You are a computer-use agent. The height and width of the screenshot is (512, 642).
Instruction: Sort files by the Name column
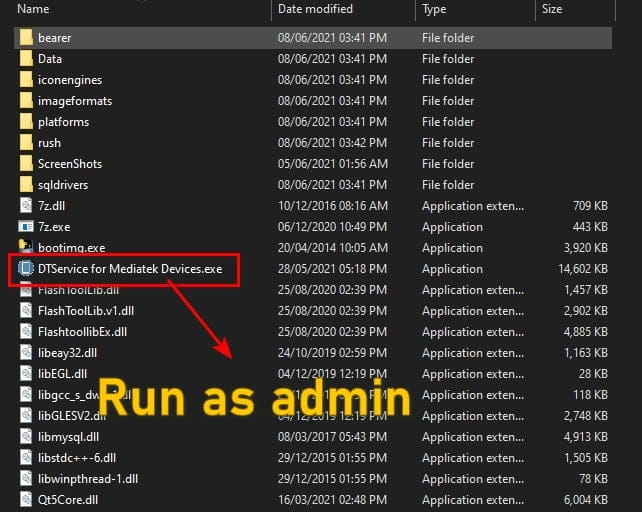click(x=34, y=9)
